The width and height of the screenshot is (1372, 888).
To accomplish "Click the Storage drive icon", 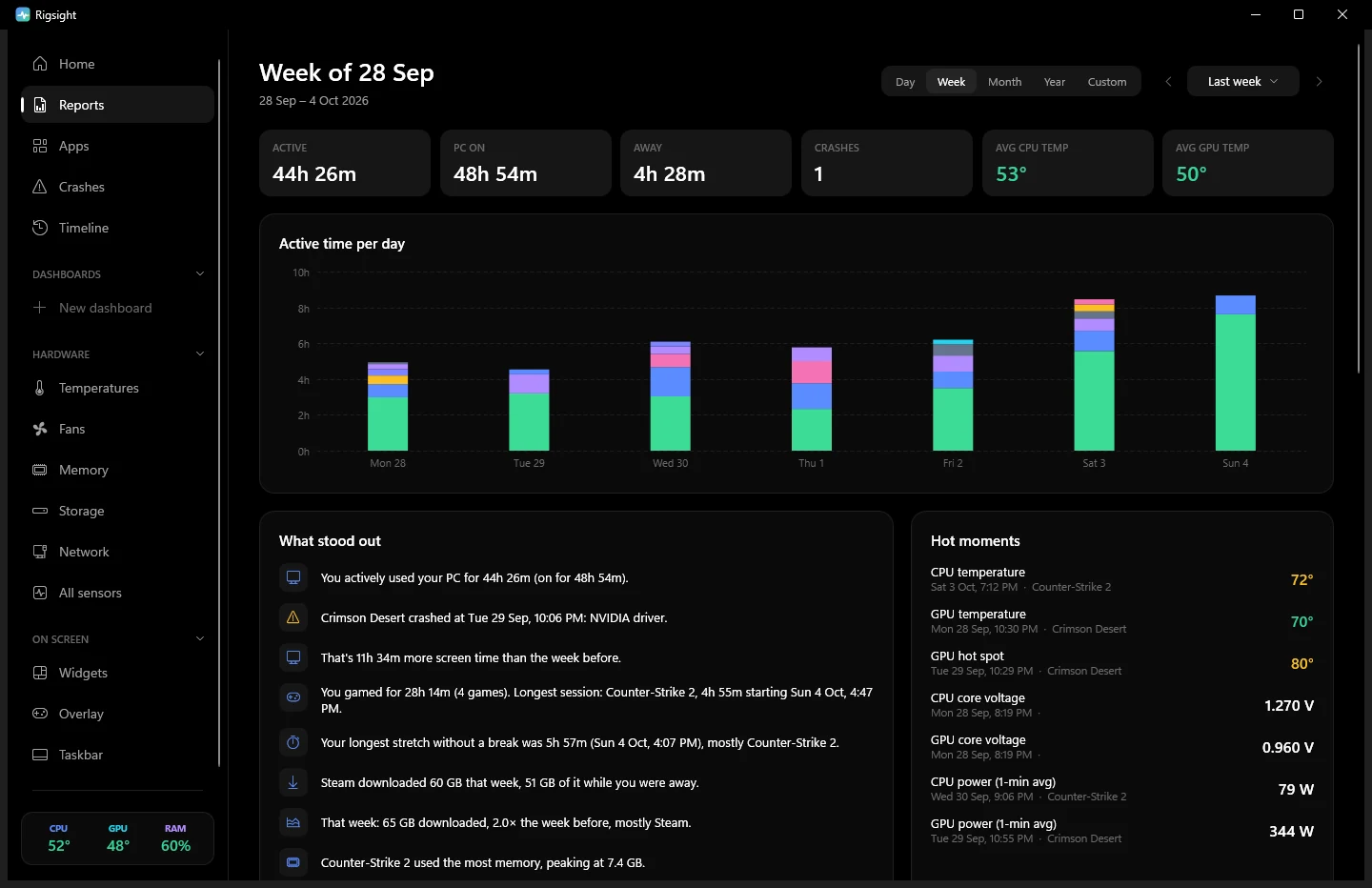I will (x=40, y=511).
